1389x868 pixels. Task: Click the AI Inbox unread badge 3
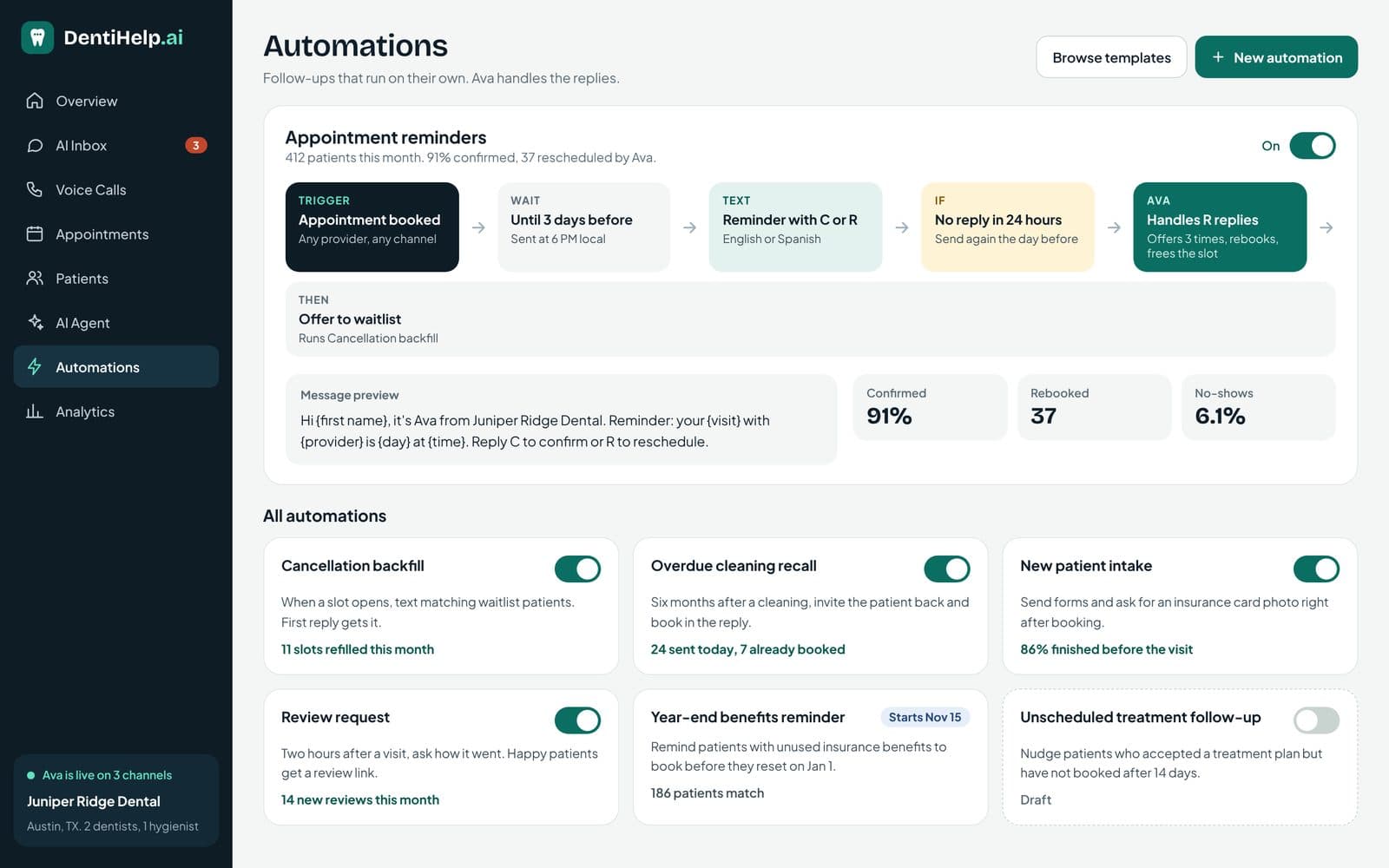196,145
